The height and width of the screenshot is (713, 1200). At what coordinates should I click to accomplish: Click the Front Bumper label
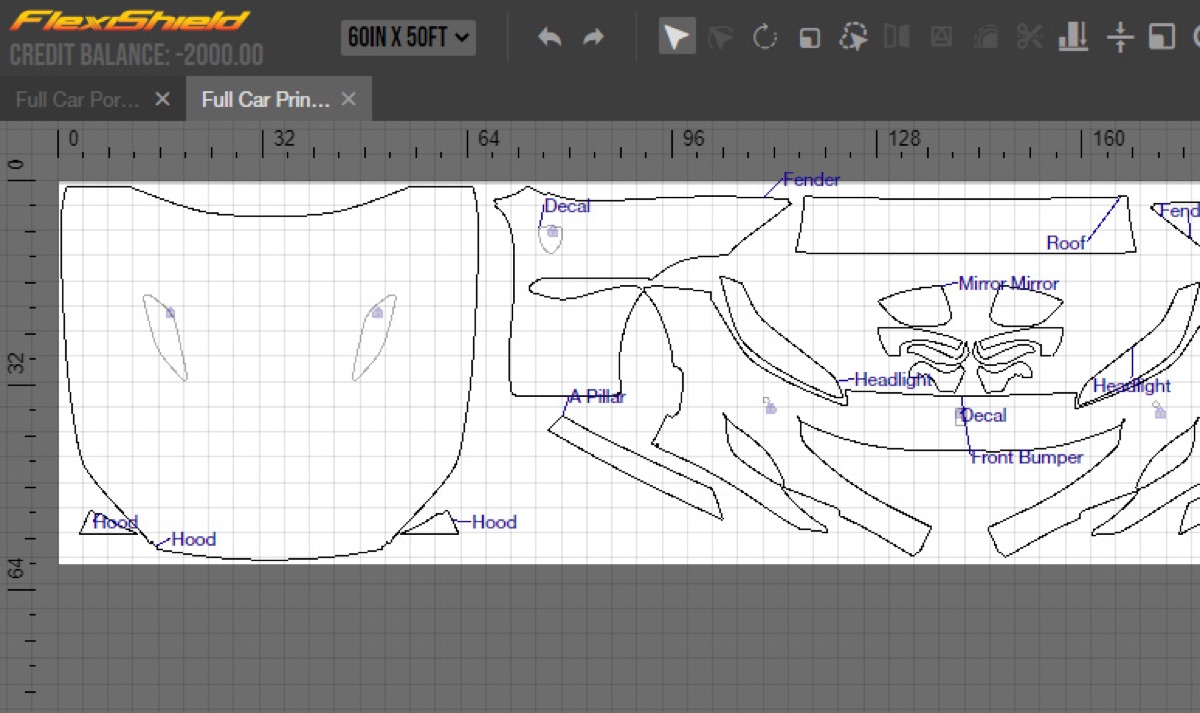tap(1027, 457)
